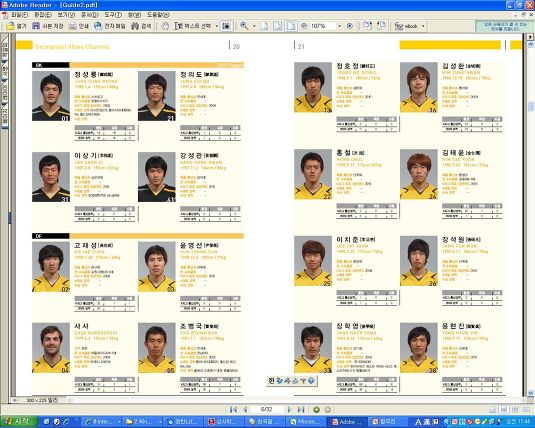Open the 편집 (Edit) menu

pyautogui.click(x=43, y=15)
